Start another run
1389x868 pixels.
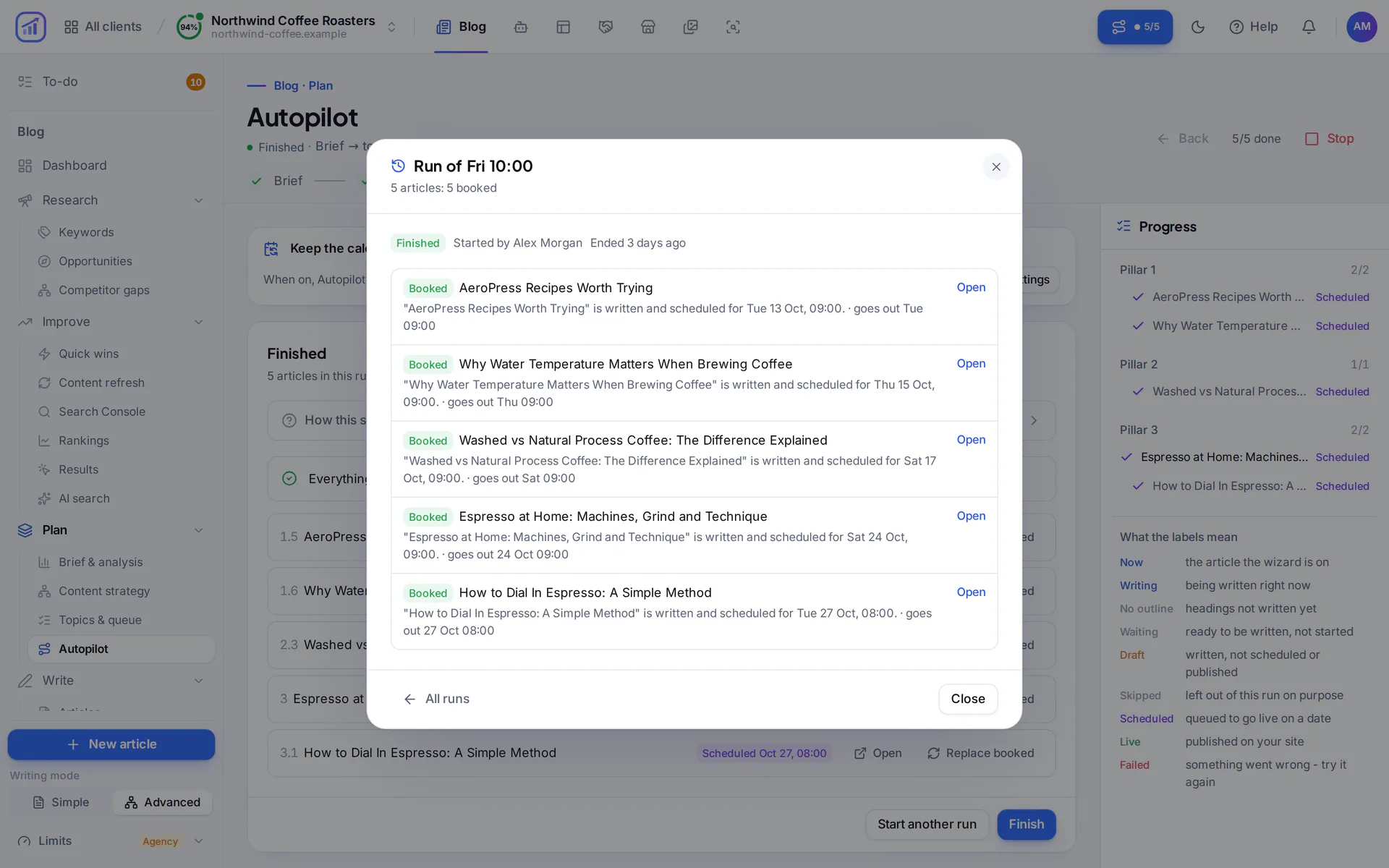tap(927, 825)
